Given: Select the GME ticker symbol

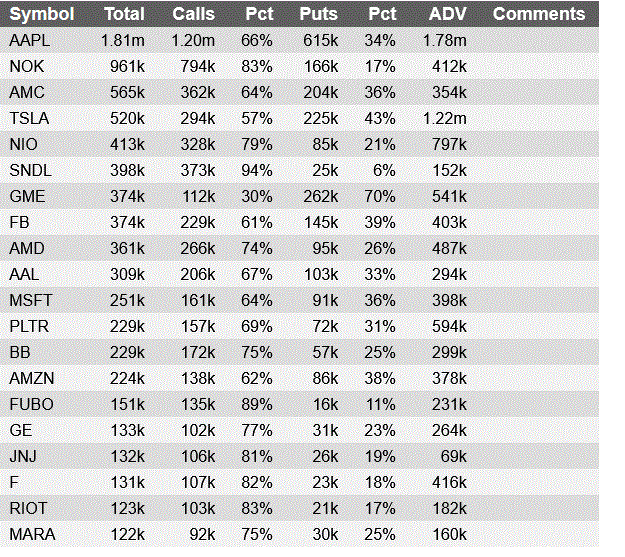Looking at the screenshot, I should click(x=27, y=196).
